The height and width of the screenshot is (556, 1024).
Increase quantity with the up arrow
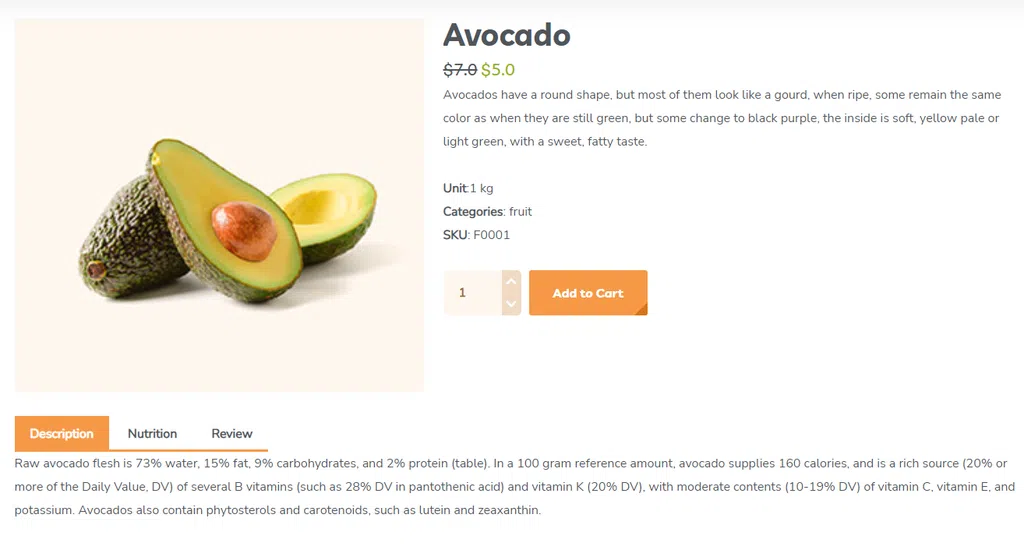pos(511,282)
